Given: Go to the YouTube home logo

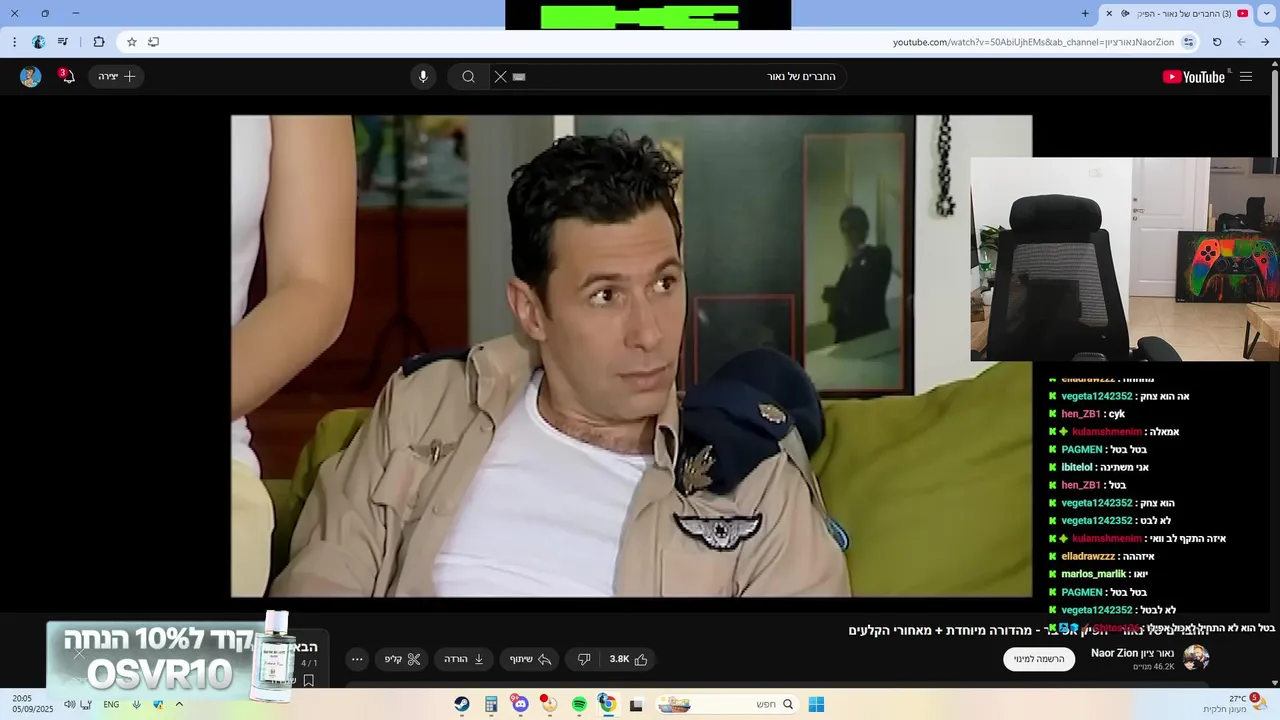Looking at the screenshot, I should point(1194,77).
